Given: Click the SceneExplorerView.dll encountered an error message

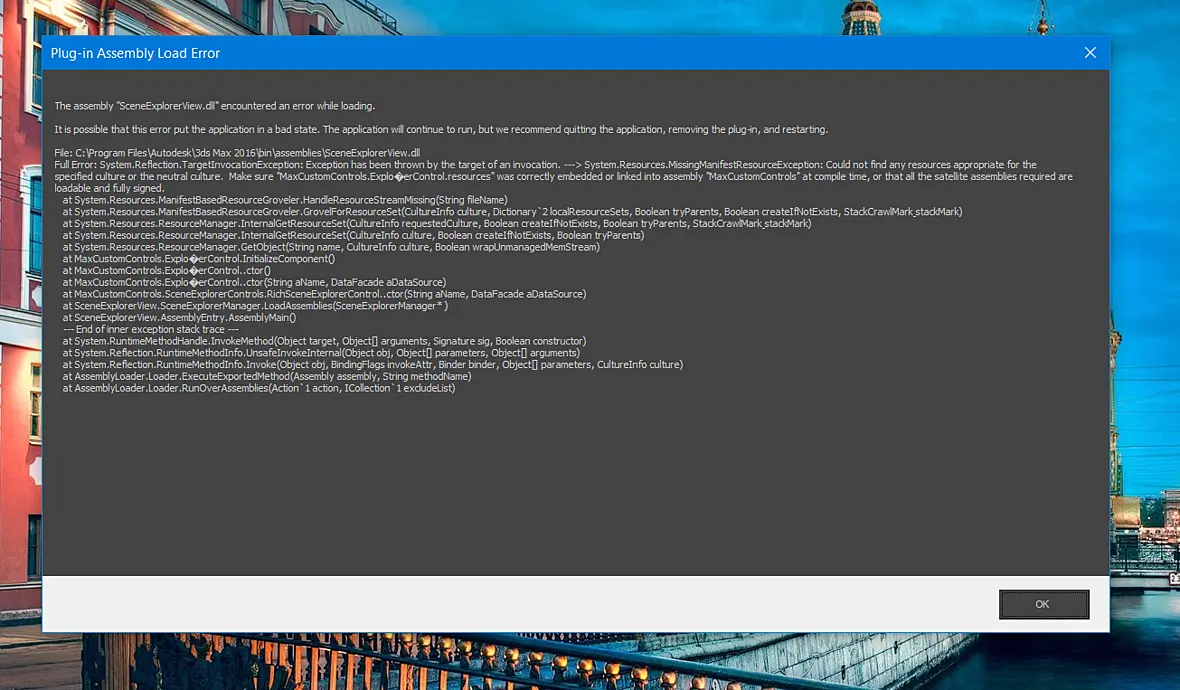Looking at the screenshot, I should [x=214, y=106].
